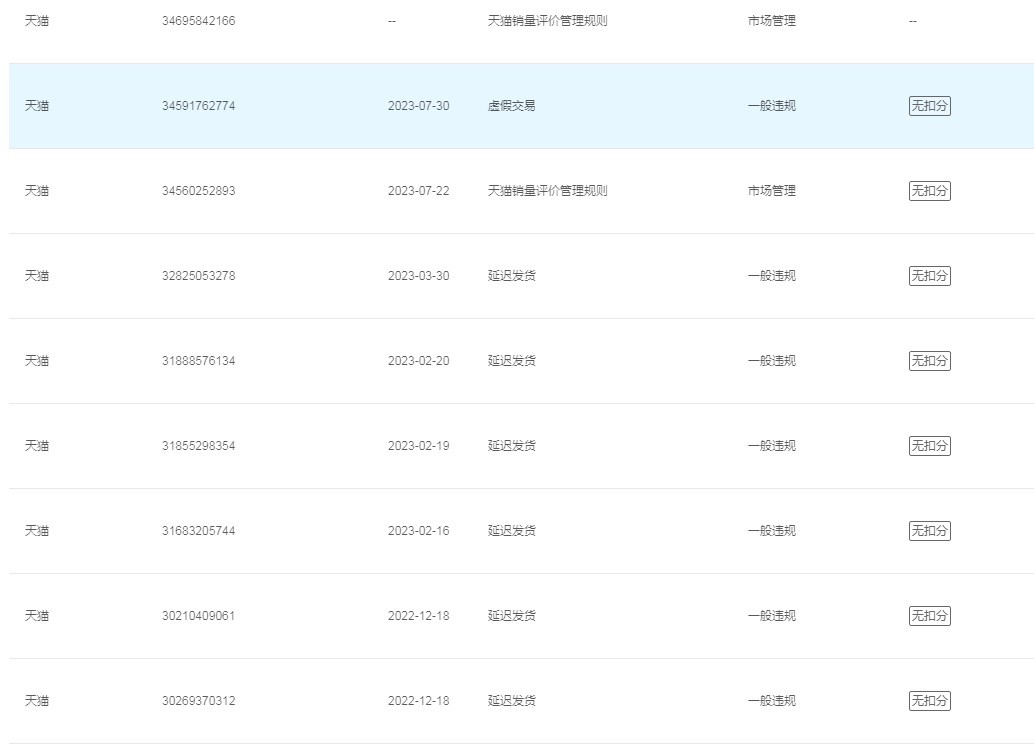Select violation number 34695842166
1034x744 pixels.
[x=198, y=21]
